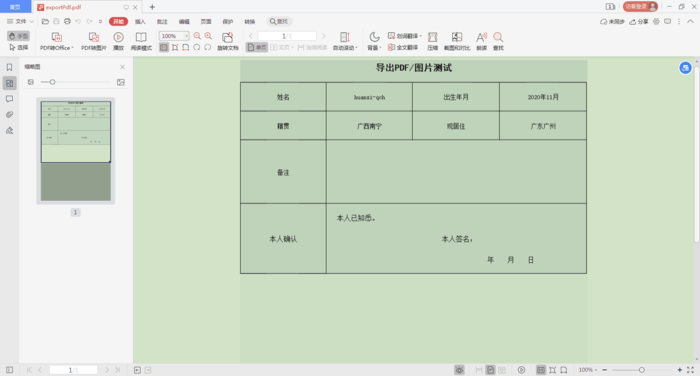
Task: Enter 阅读模式 reading mode
Action: tap(141, 41)
